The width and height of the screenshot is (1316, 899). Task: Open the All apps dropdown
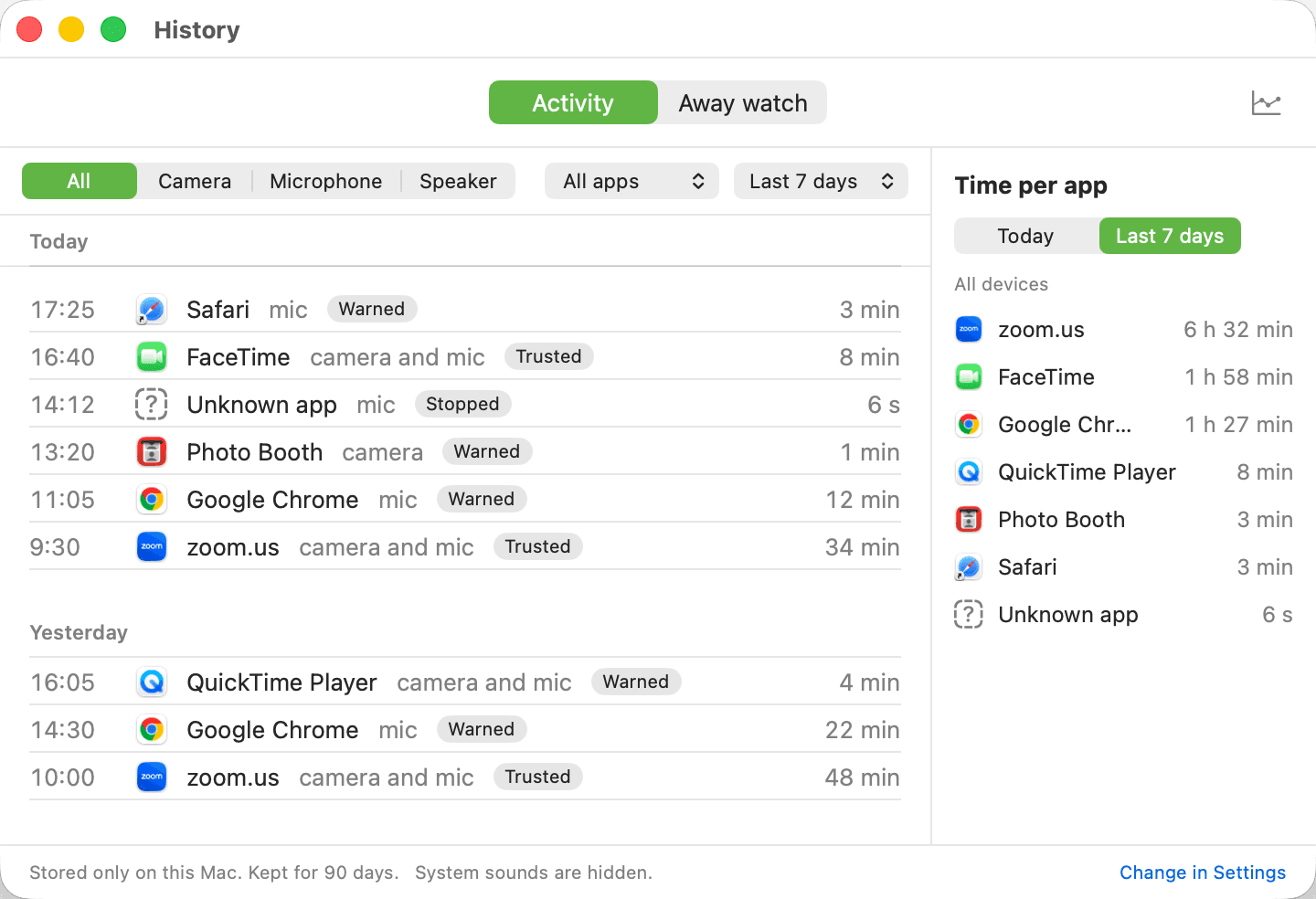632,181
